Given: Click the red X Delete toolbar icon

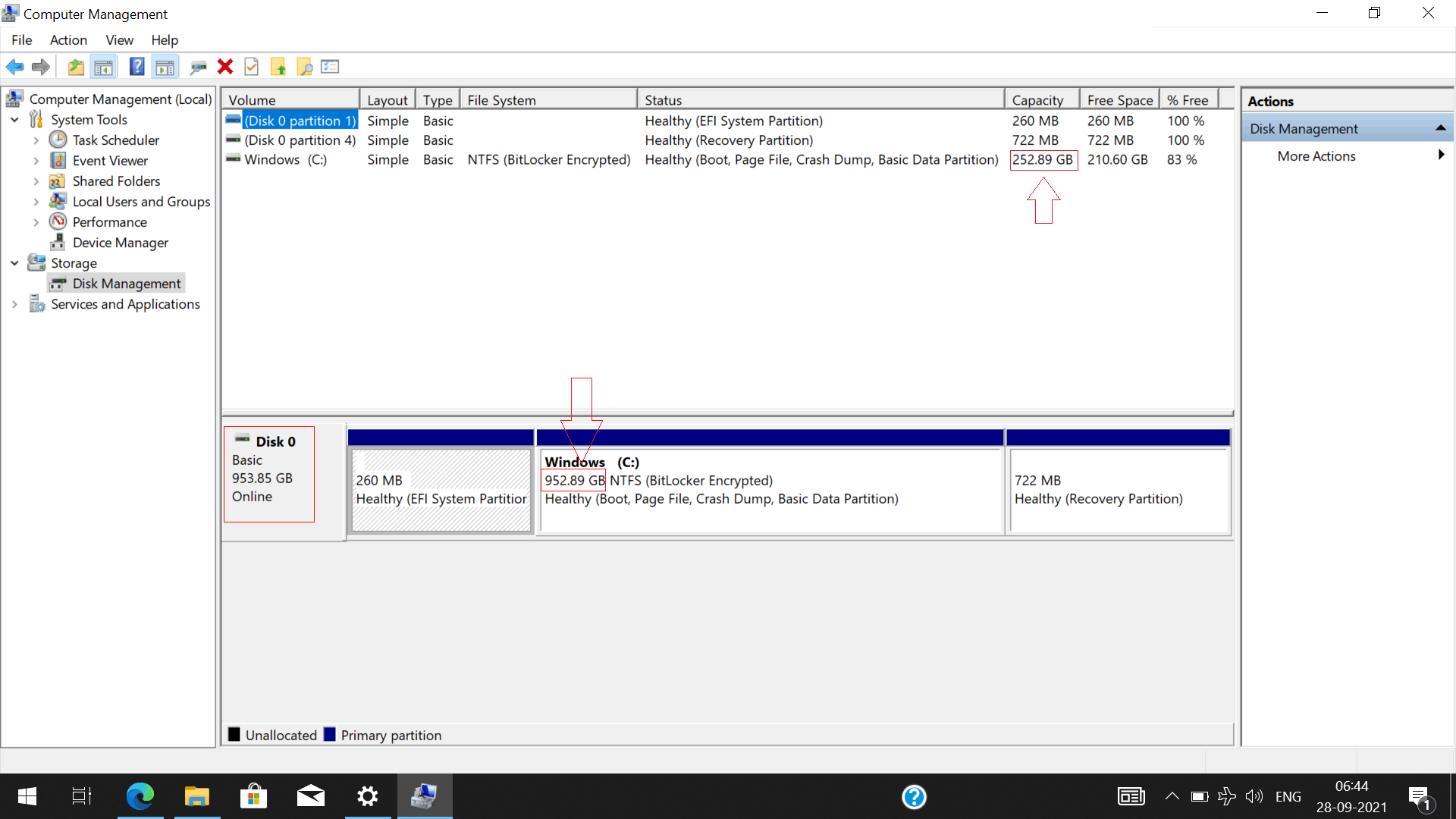Looking at the screenshot, I should 225,67.
